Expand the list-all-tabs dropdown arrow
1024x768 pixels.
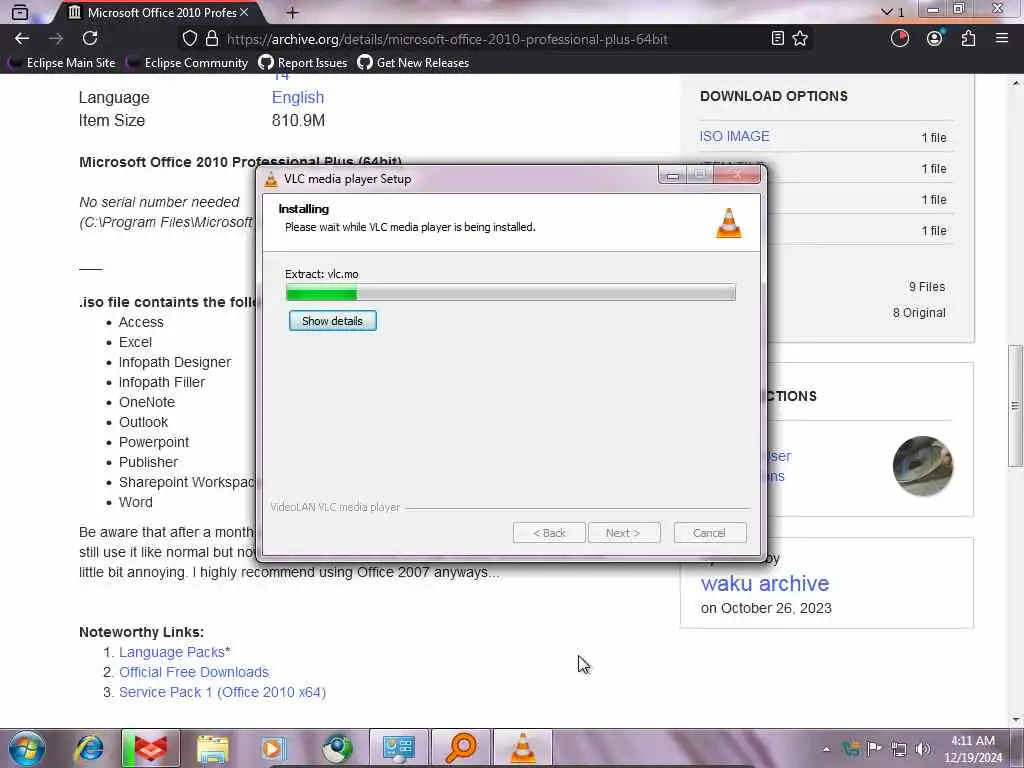click(x=886, y=12)
